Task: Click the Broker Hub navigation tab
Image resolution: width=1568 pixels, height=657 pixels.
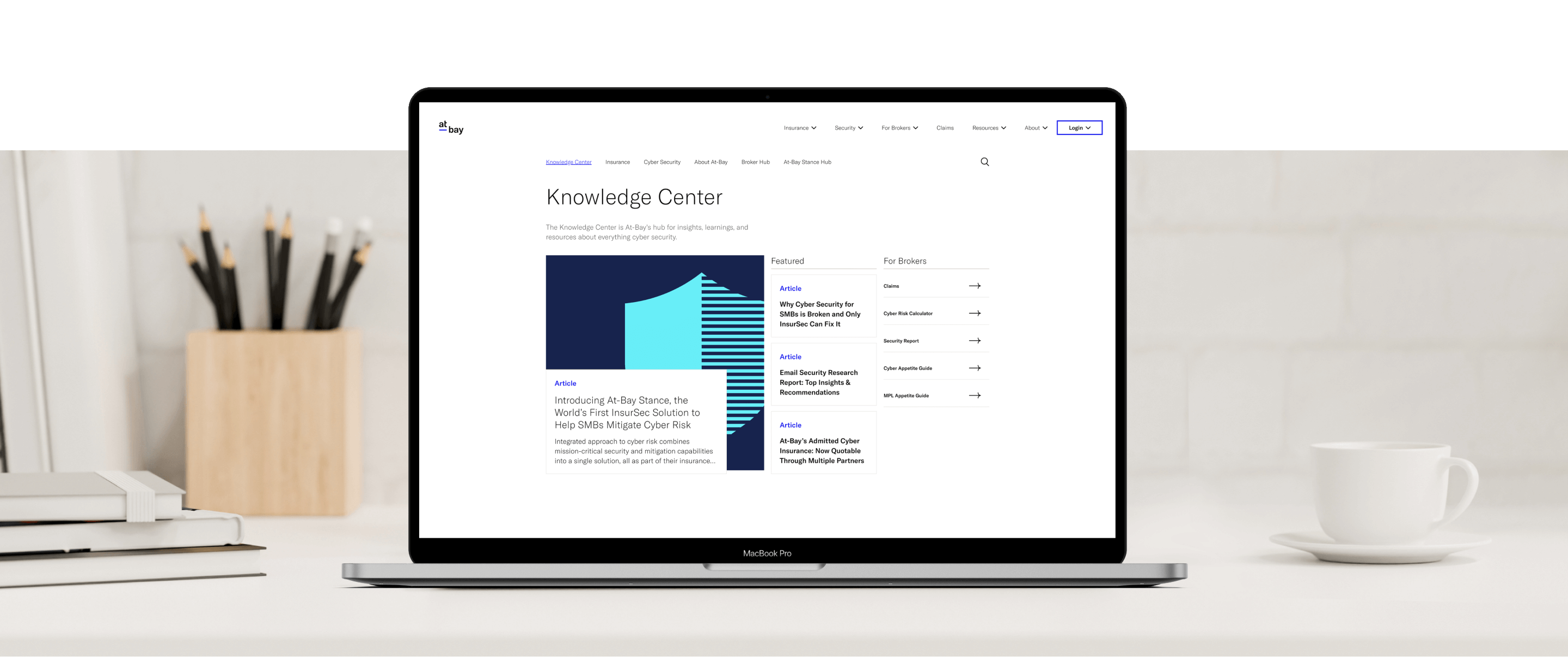Action: (755, 162)
